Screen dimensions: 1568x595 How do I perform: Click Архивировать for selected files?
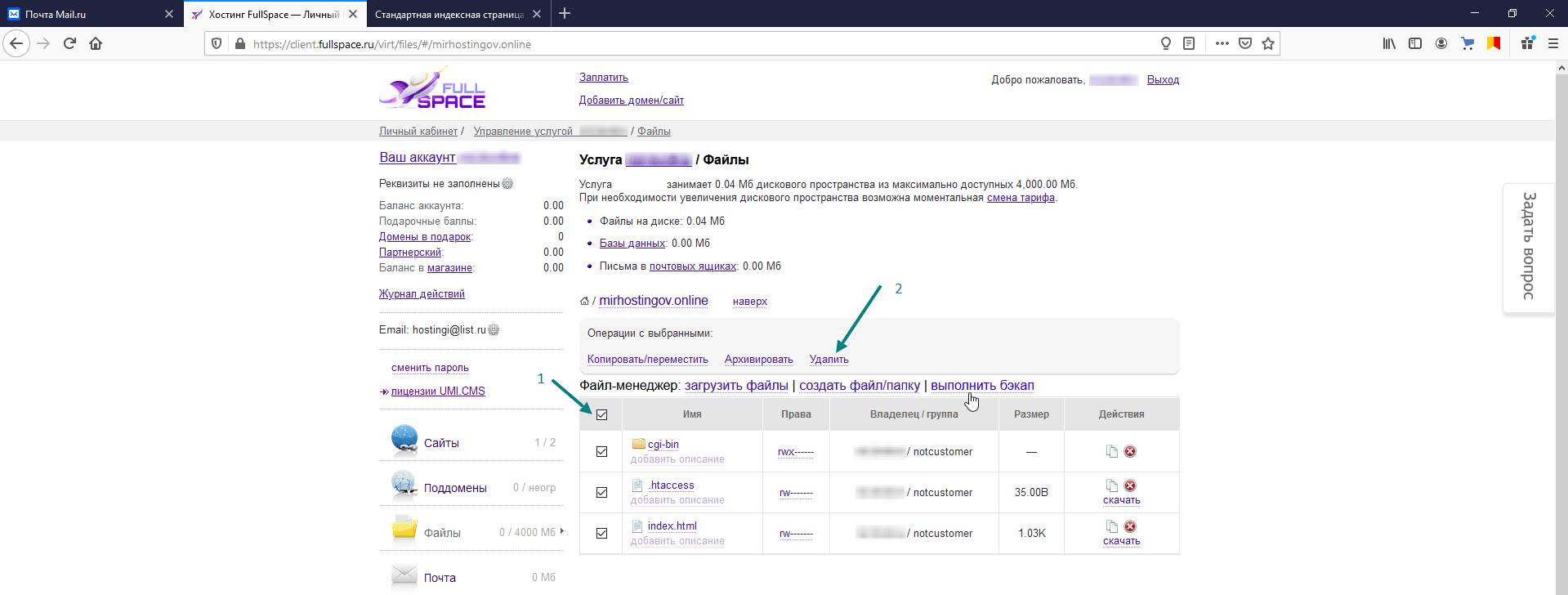coord(759,360)
